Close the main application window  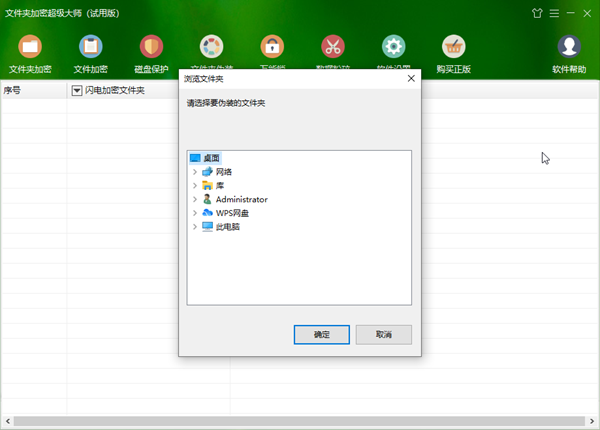click(x=587, y=13)
